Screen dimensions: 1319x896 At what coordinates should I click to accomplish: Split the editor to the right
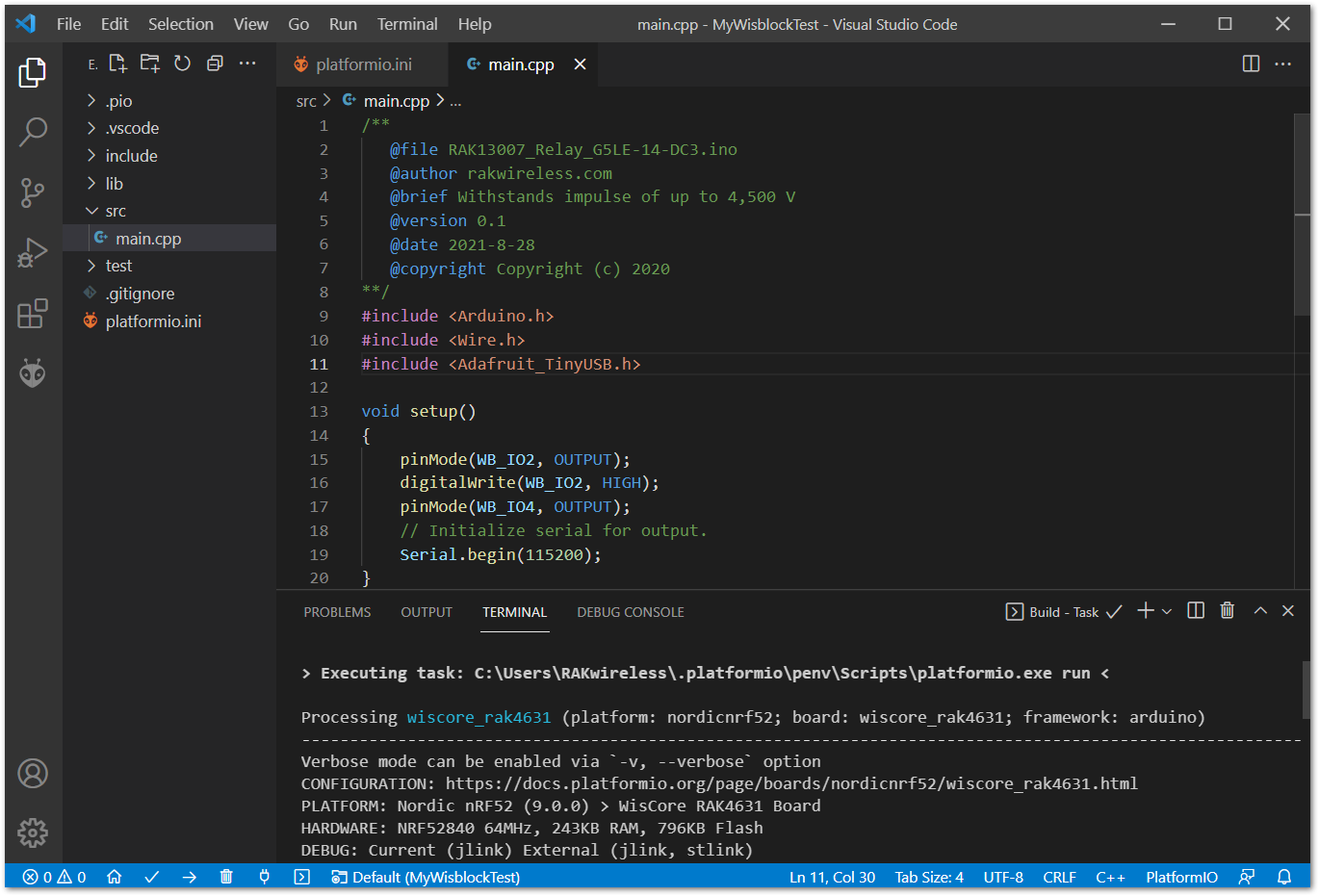coord(1251,64)
